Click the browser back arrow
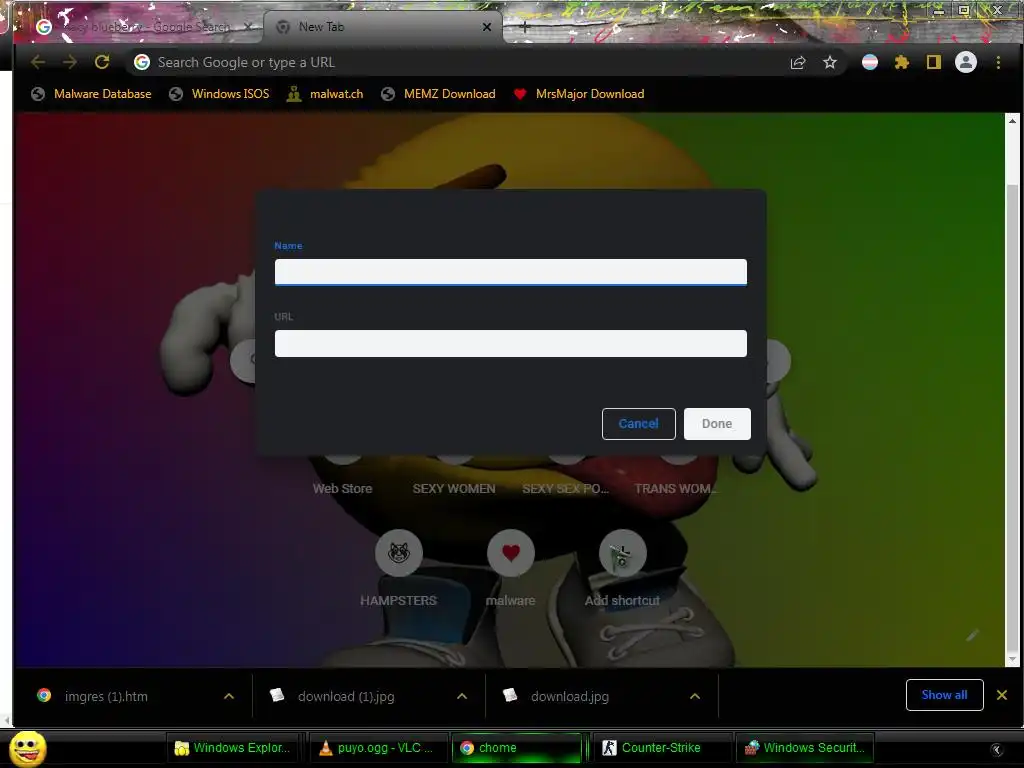Viewport: 1024px width, 768px height. [38, 62]
